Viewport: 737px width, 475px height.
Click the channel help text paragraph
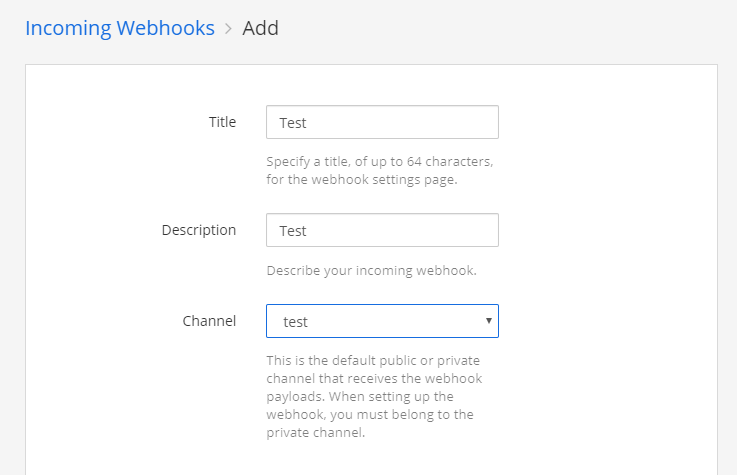[x=374, y=397]
